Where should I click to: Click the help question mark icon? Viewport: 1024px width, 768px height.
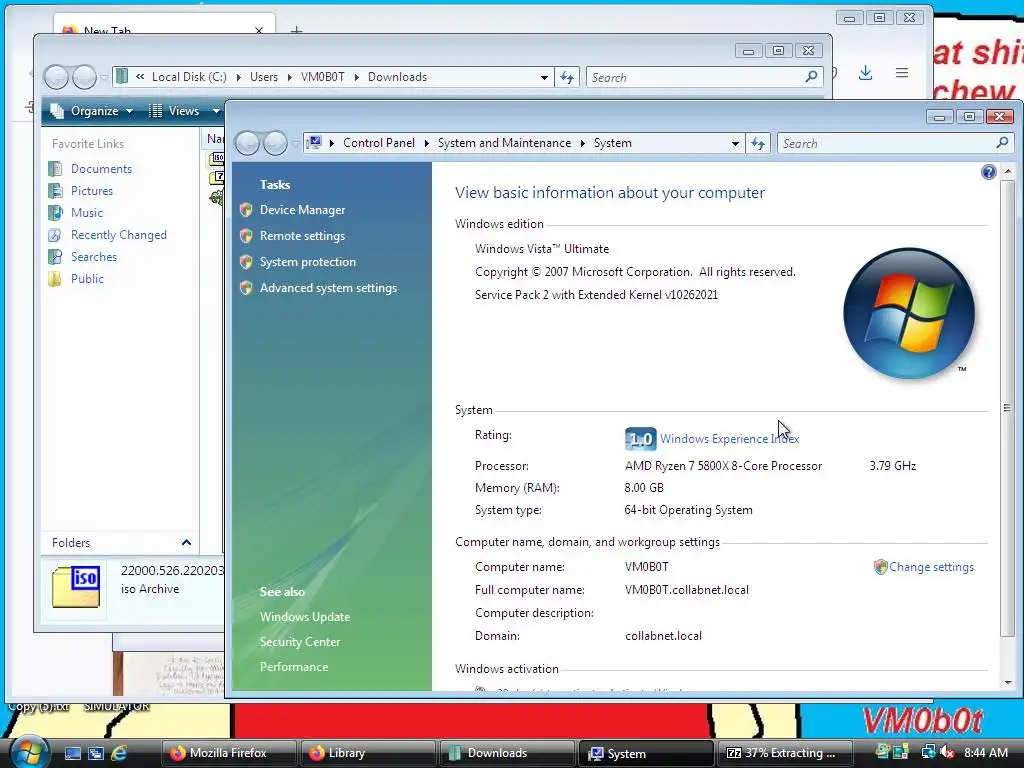[x=988, y=172]
